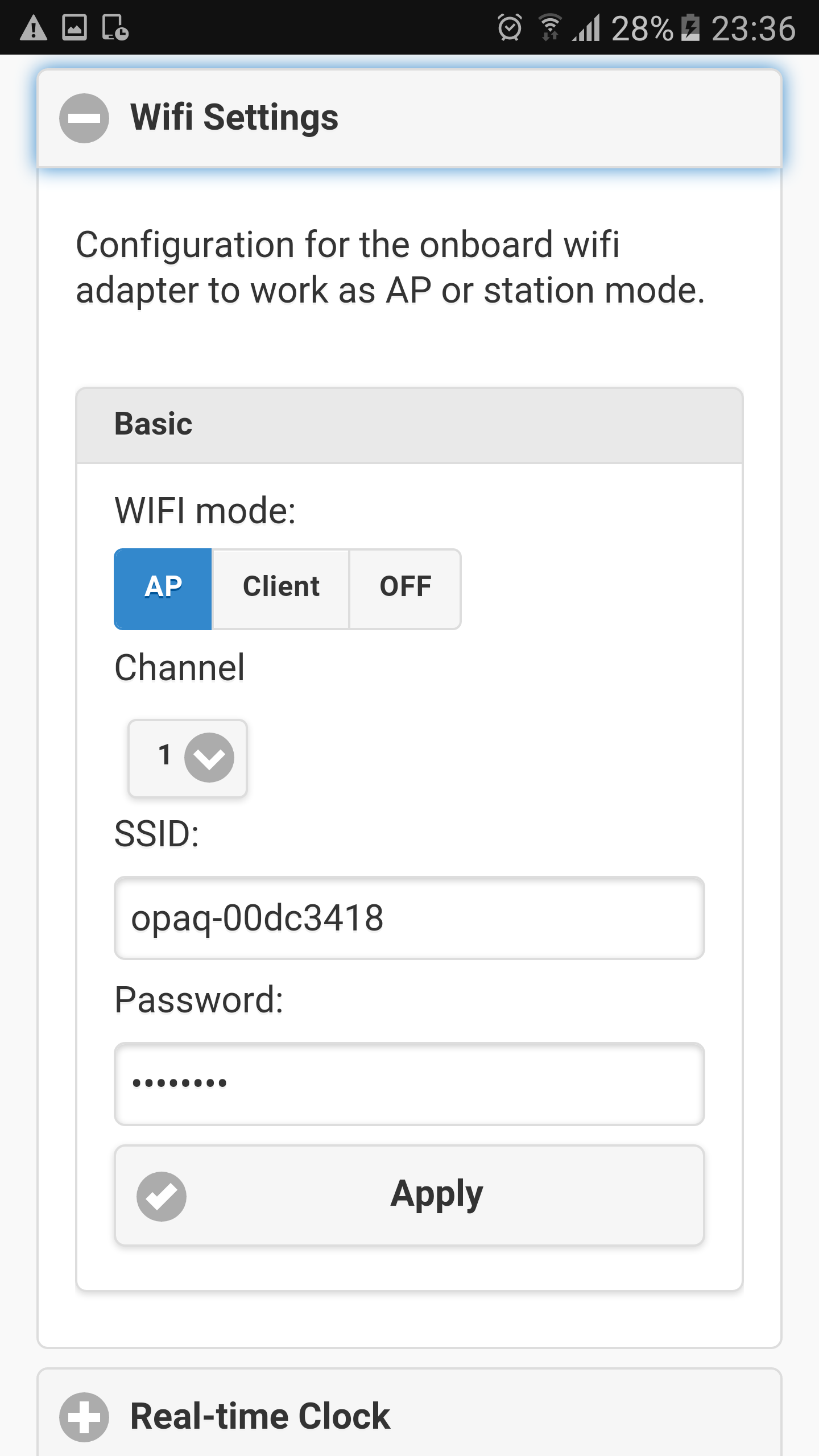Turn wifi mode OFF
The height and width of the screenshot is (1456, 819).
tap(406, 589)
